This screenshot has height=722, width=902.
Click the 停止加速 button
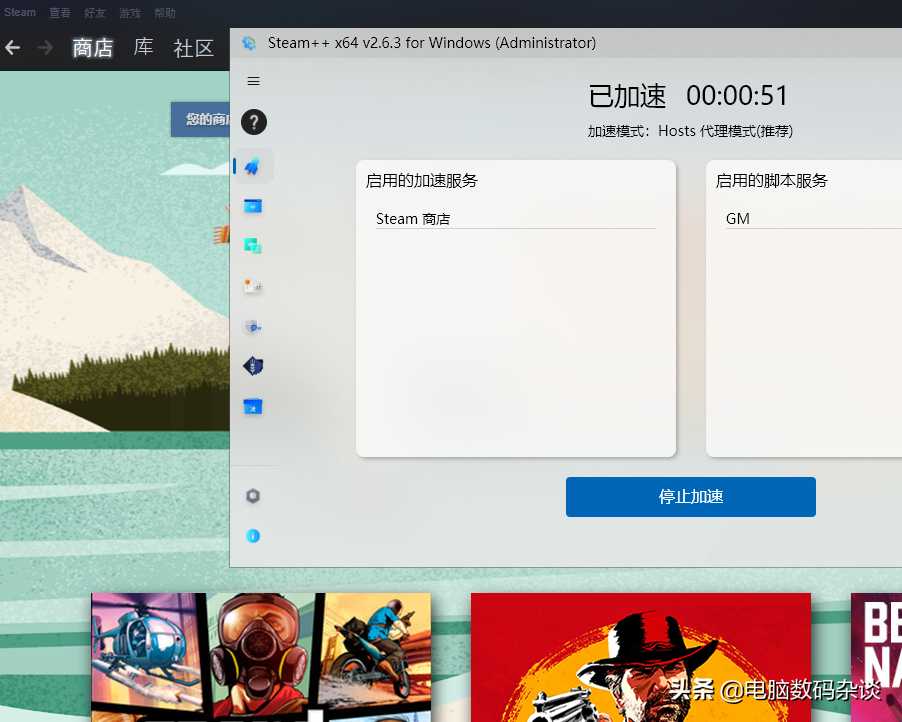(x=690, y=497)
